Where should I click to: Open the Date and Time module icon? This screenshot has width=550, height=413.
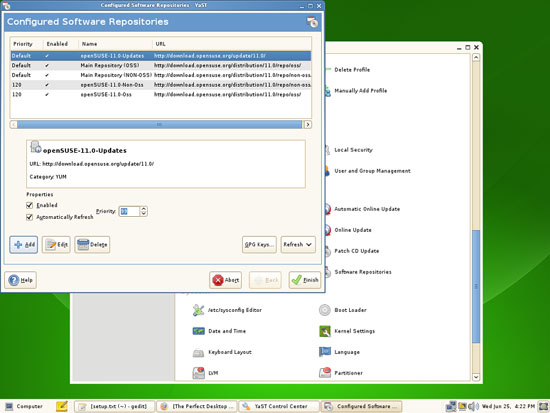pos(198,331)
